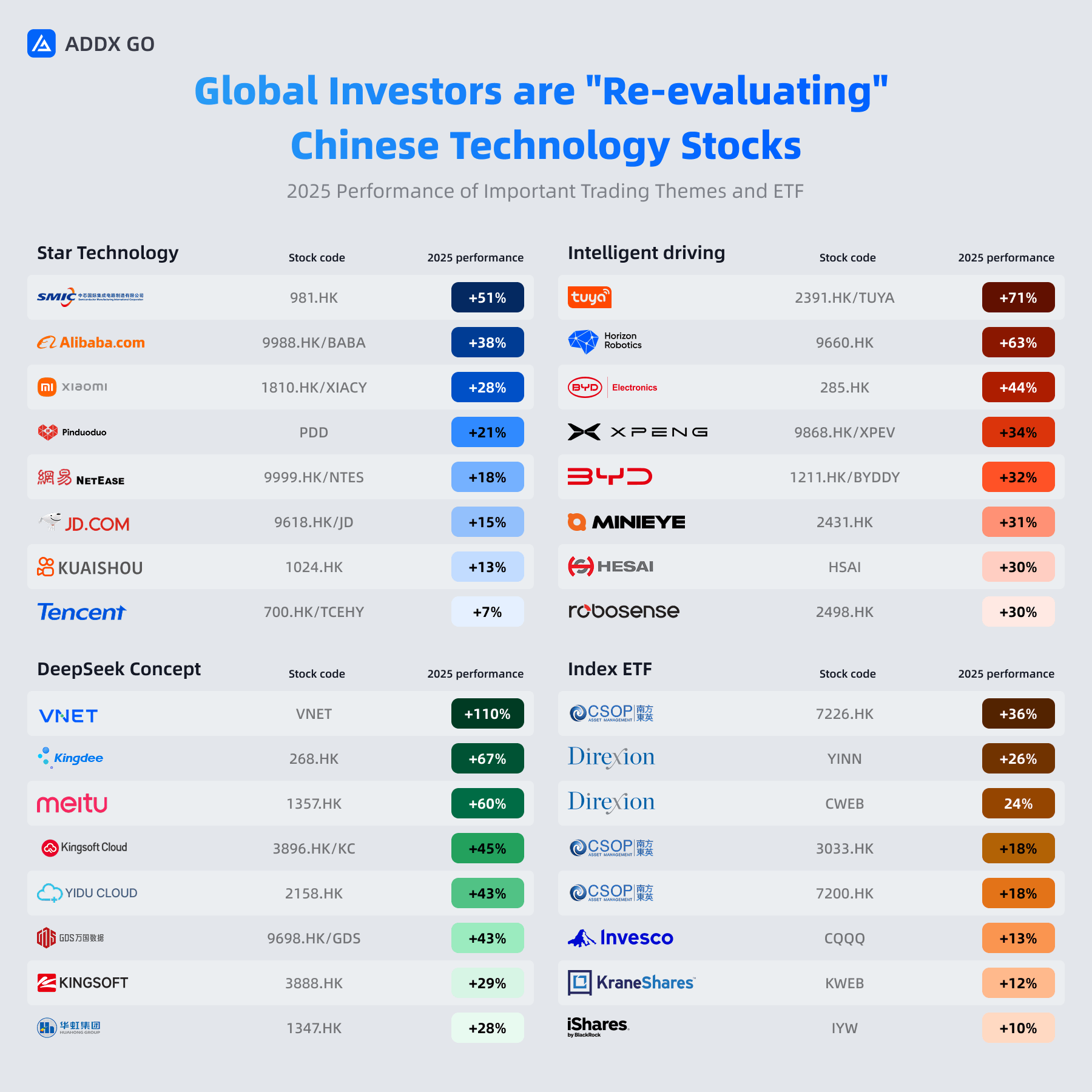Viewport: 1092px width, 1092px height.
Task: Click the +110% VNET performance badge
Action: pos(487,713)
